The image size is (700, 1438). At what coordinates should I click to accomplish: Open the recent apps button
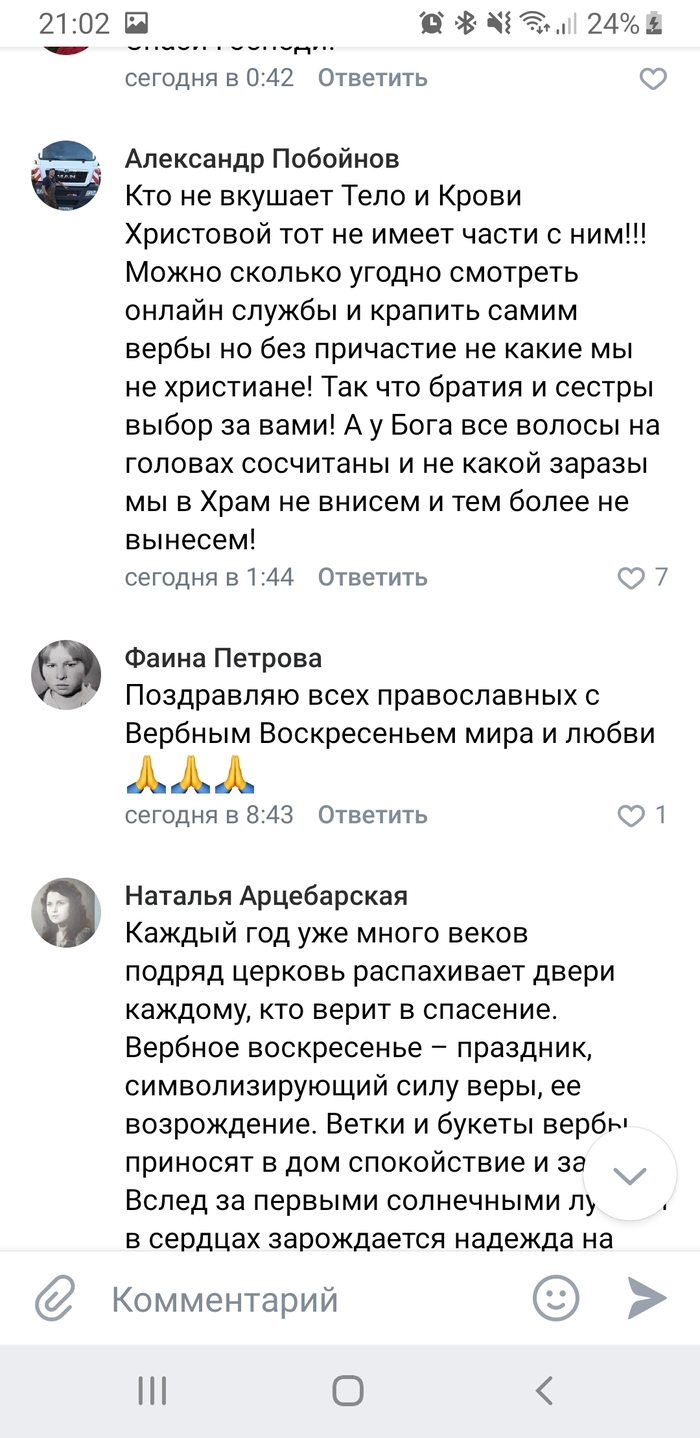click(152, 1390)
